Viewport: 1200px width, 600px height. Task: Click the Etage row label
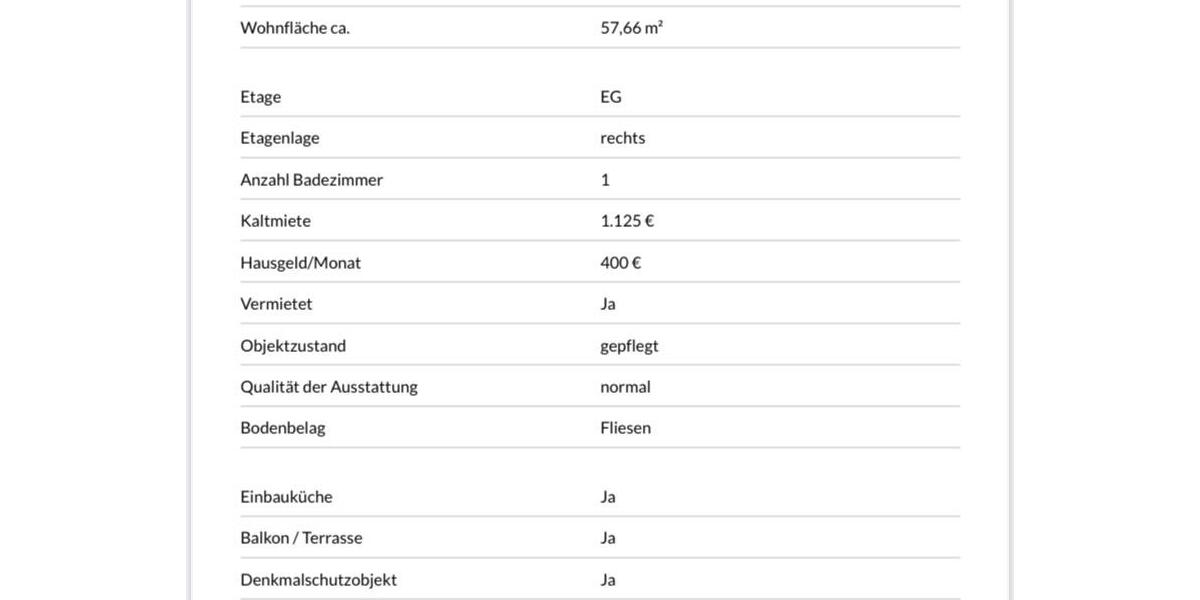[x=261, y=97]
